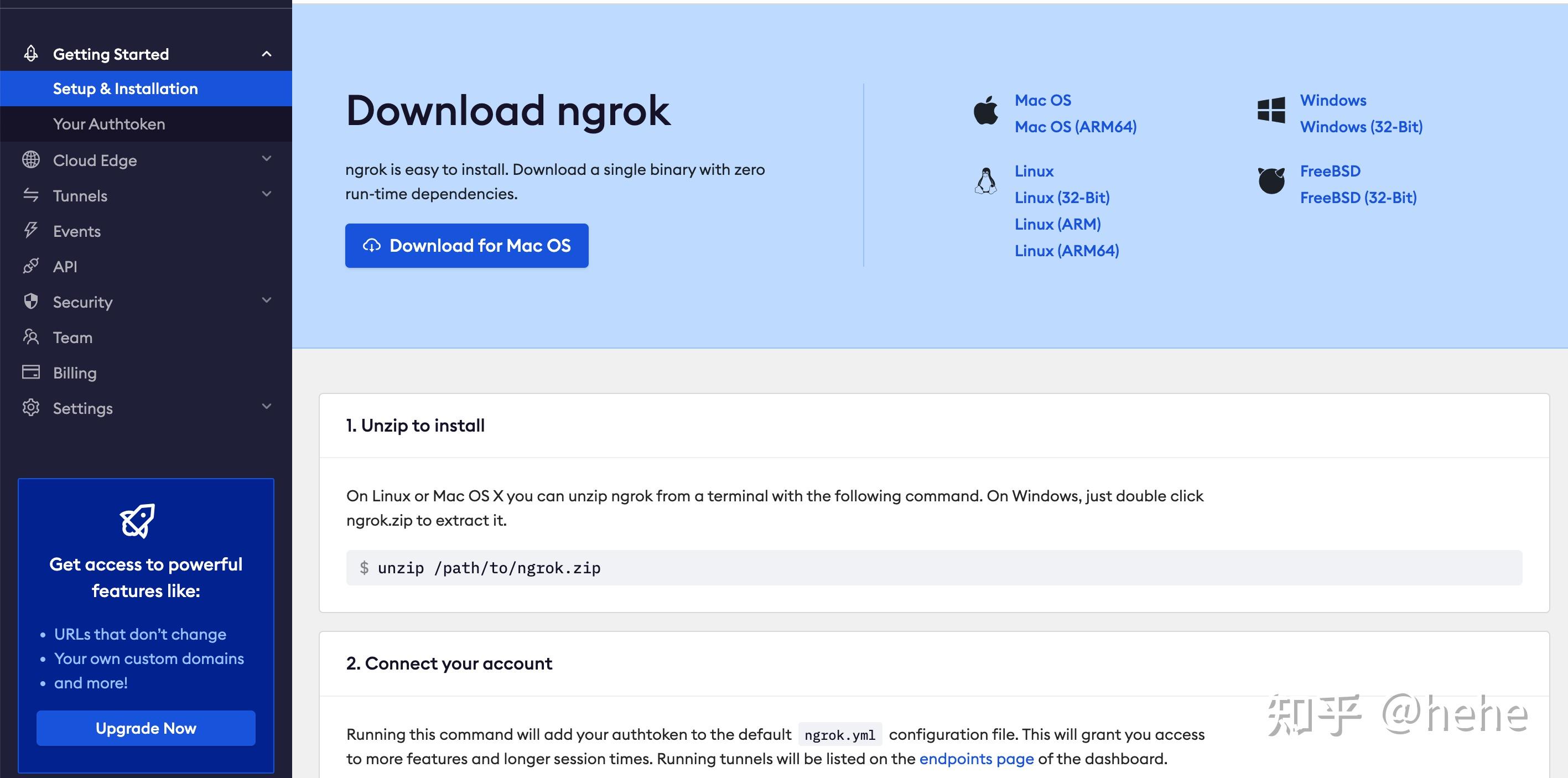Expand the Security submenu chevron
This screenshot has height=778, width=1568.
(x=267, y=300)
